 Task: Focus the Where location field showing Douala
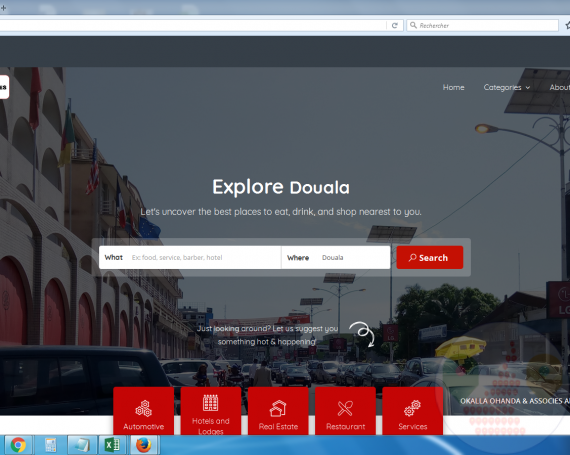pyautogui.click(x=336, y=257)
